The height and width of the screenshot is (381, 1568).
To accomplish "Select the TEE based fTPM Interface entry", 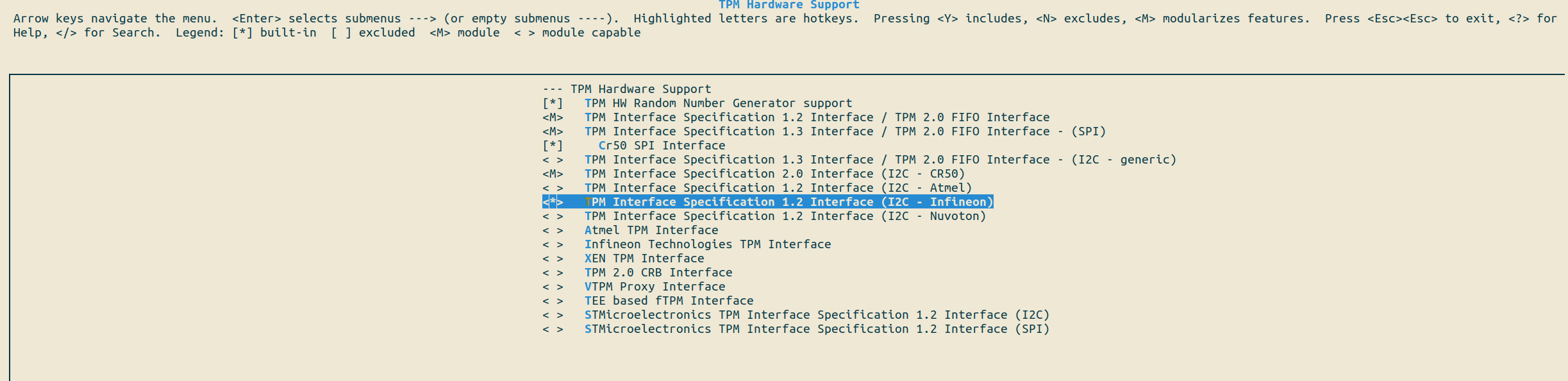I will coord(669,301).
